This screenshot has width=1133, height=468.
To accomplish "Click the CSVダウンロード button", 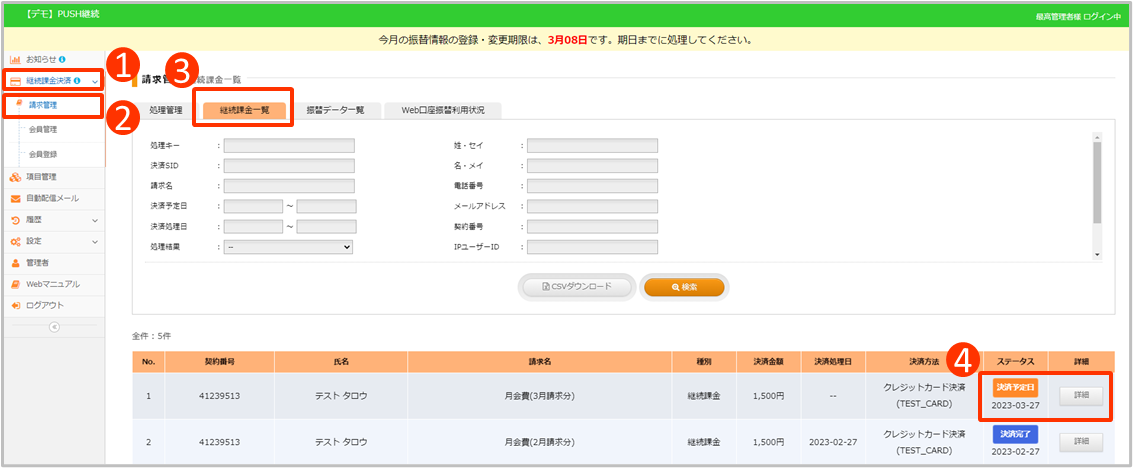I will [x=577, y=287].
